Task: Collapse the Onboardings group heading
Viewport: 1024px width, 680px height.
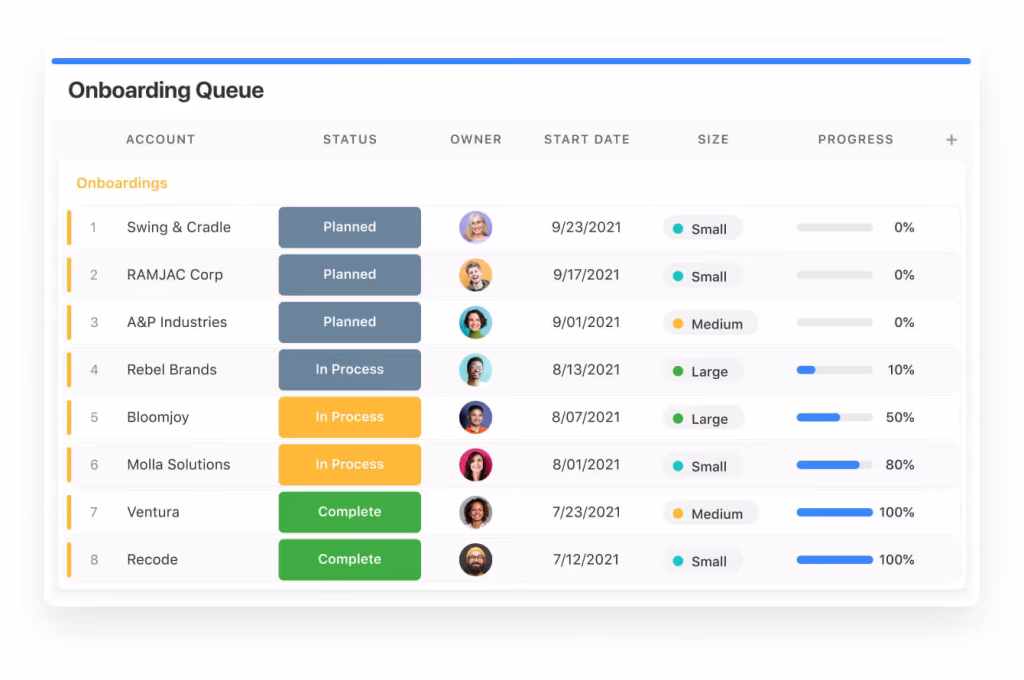Action: point(122,183)
